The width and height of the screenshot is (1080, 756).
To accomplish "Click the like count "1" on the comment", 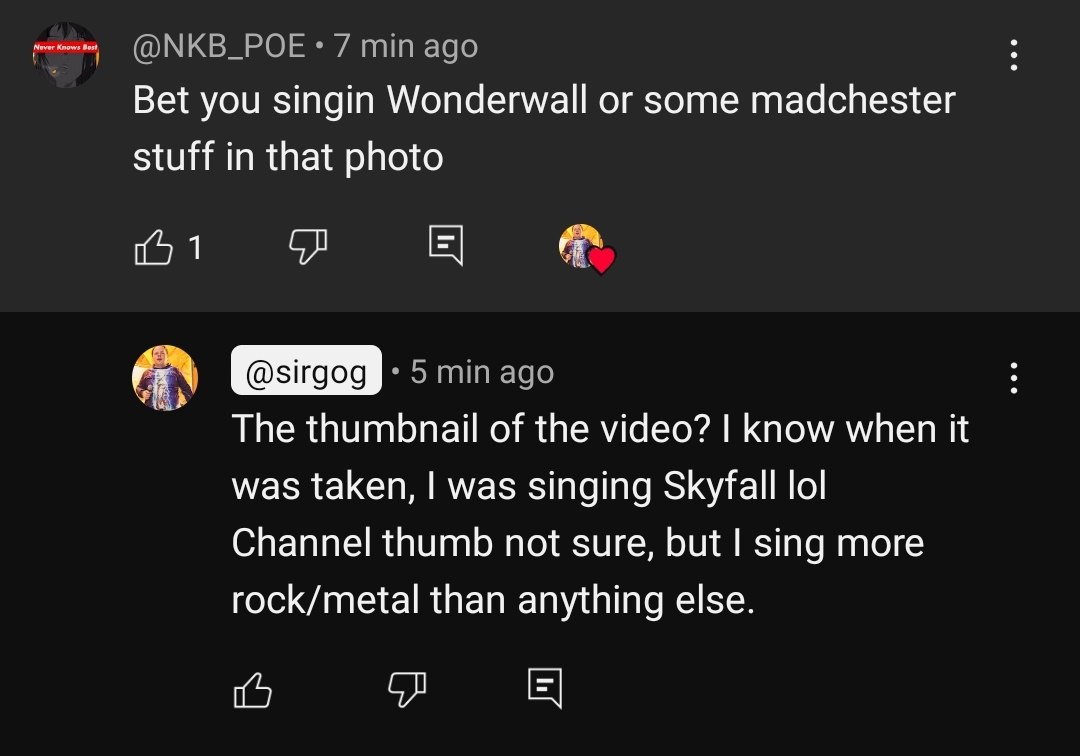I will 195,246.
